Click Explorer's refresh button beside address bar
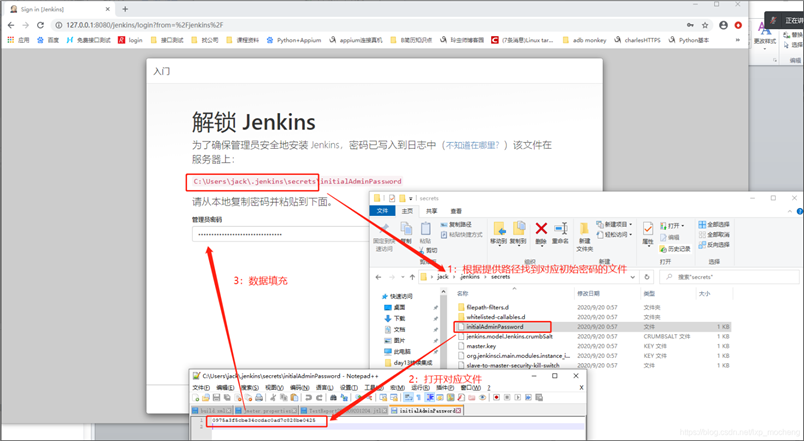This screenshot has height=441, width=804. 647,277
